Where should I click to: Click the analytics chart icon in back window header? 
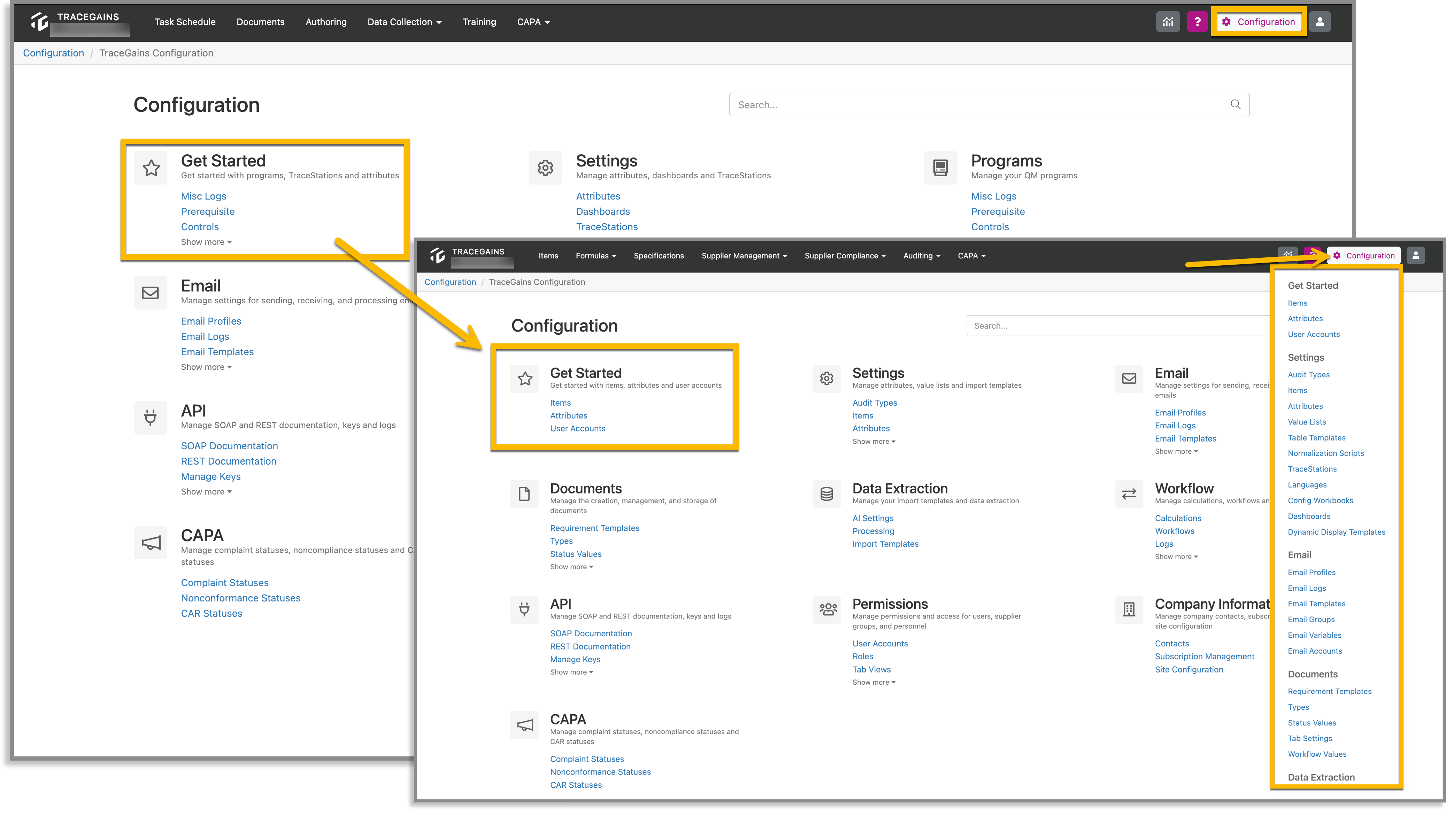[1167, 22]
